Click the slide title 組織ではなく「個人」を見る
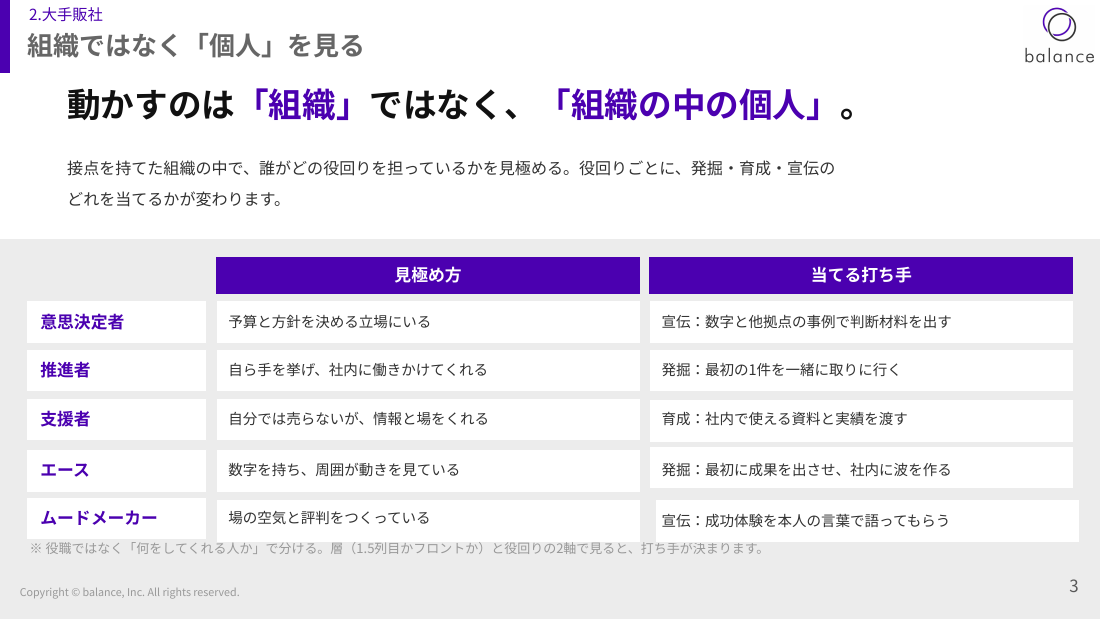This screenshot has width=1100, height=619. point(195,46)
